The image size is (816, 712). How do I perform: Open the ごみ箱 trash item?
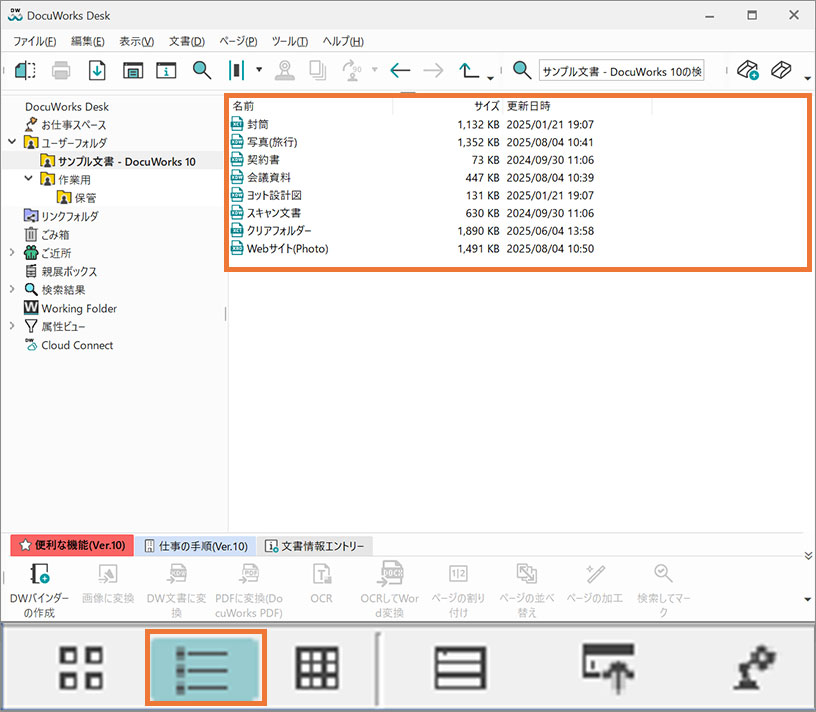click(47, 235)
